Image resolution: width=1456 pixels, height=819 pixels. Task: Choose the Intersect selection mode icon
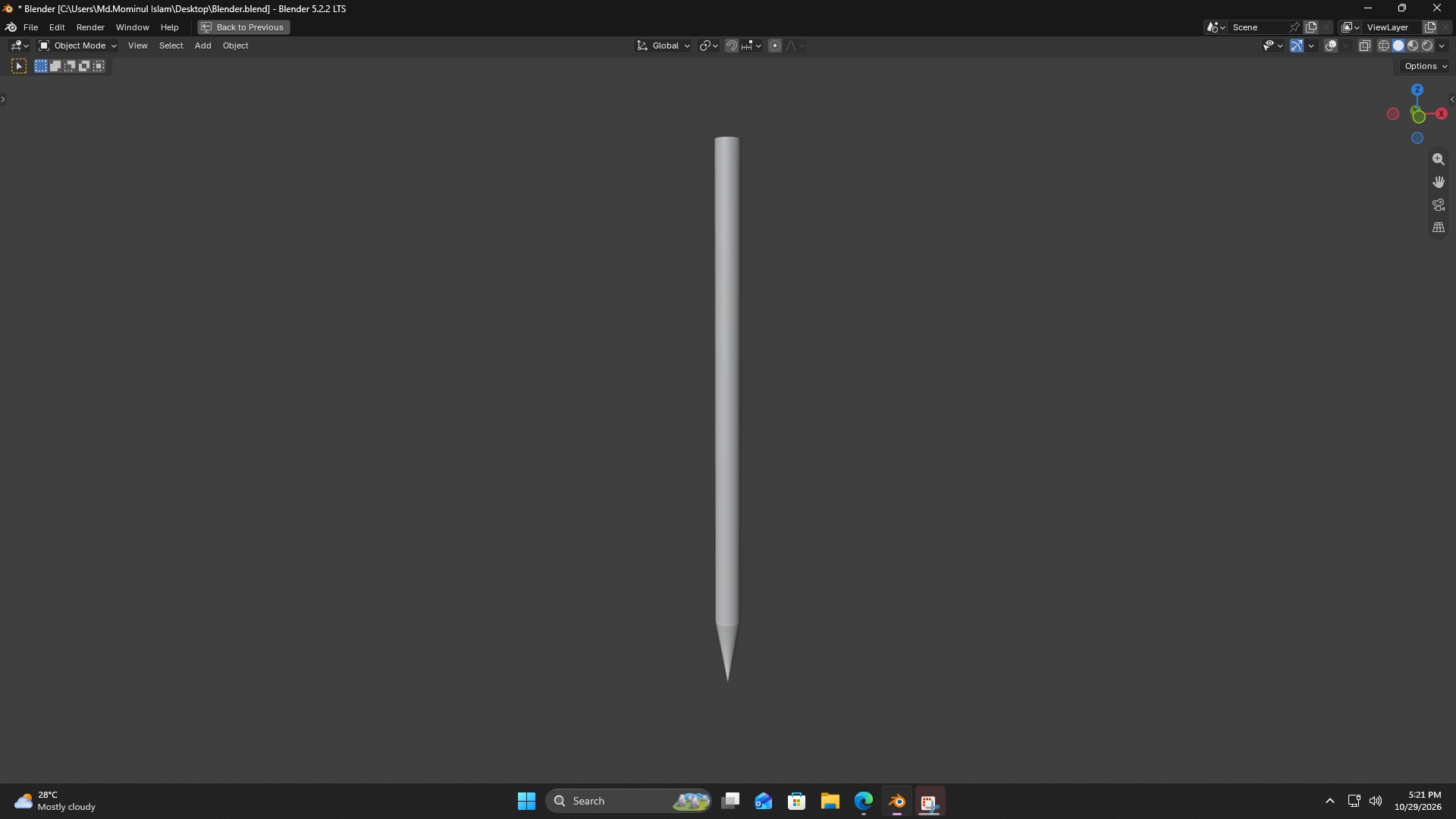pyautogui.click(x=99, y=67)
